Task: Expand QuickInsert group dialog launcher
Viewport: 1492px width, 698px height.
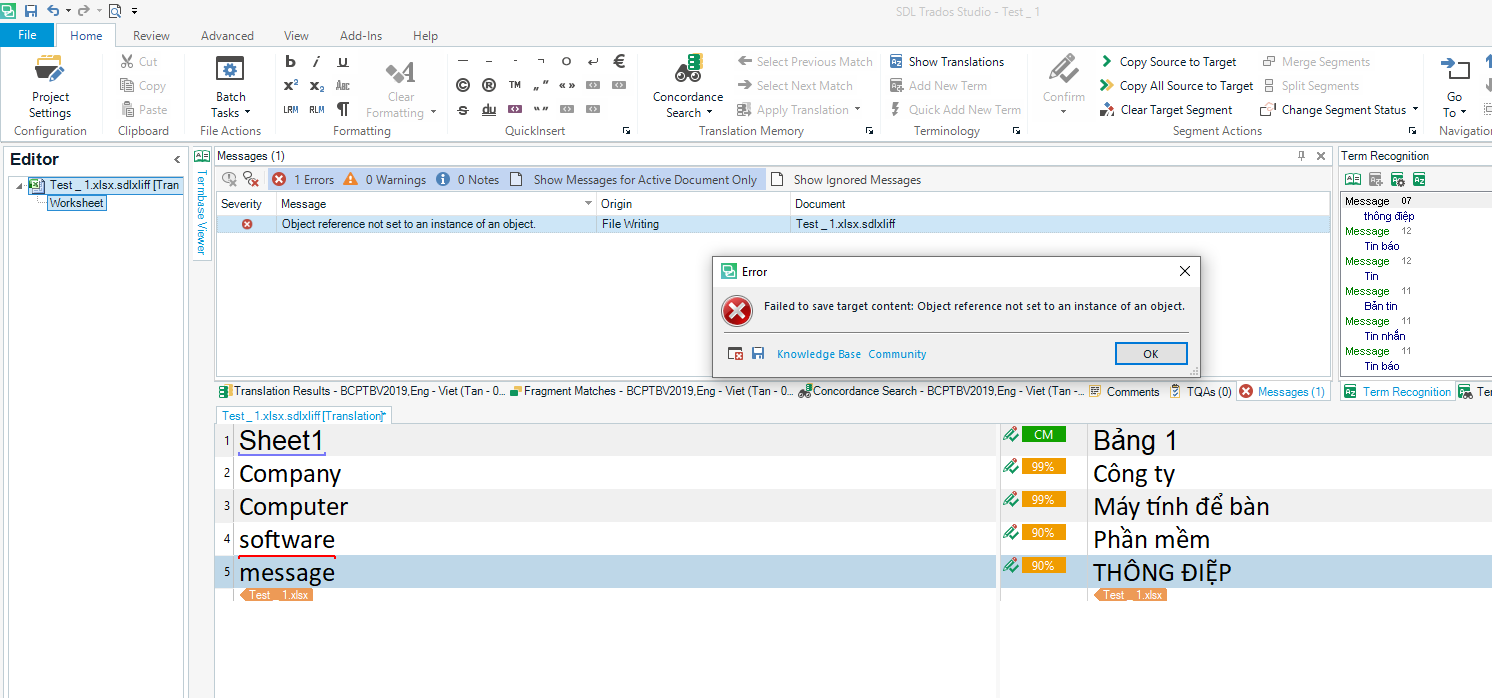Action: [627, 131]
